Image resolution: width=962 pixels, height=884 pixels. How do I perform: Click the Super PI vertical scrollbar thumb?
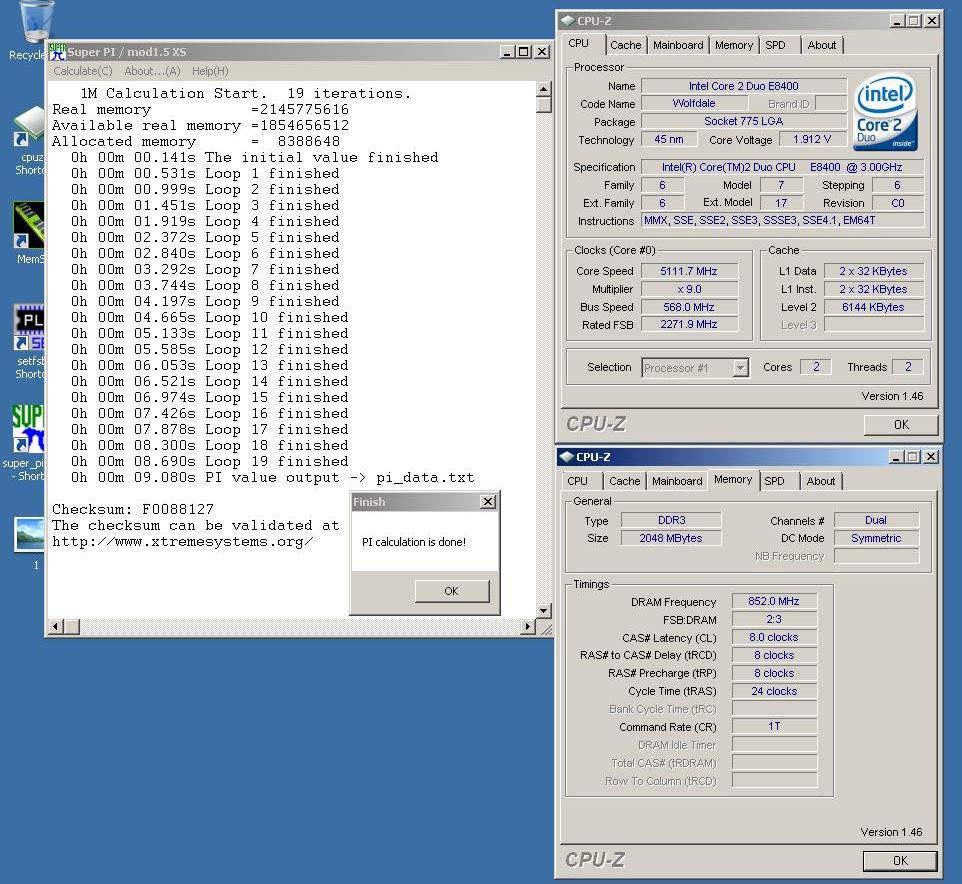543,105
